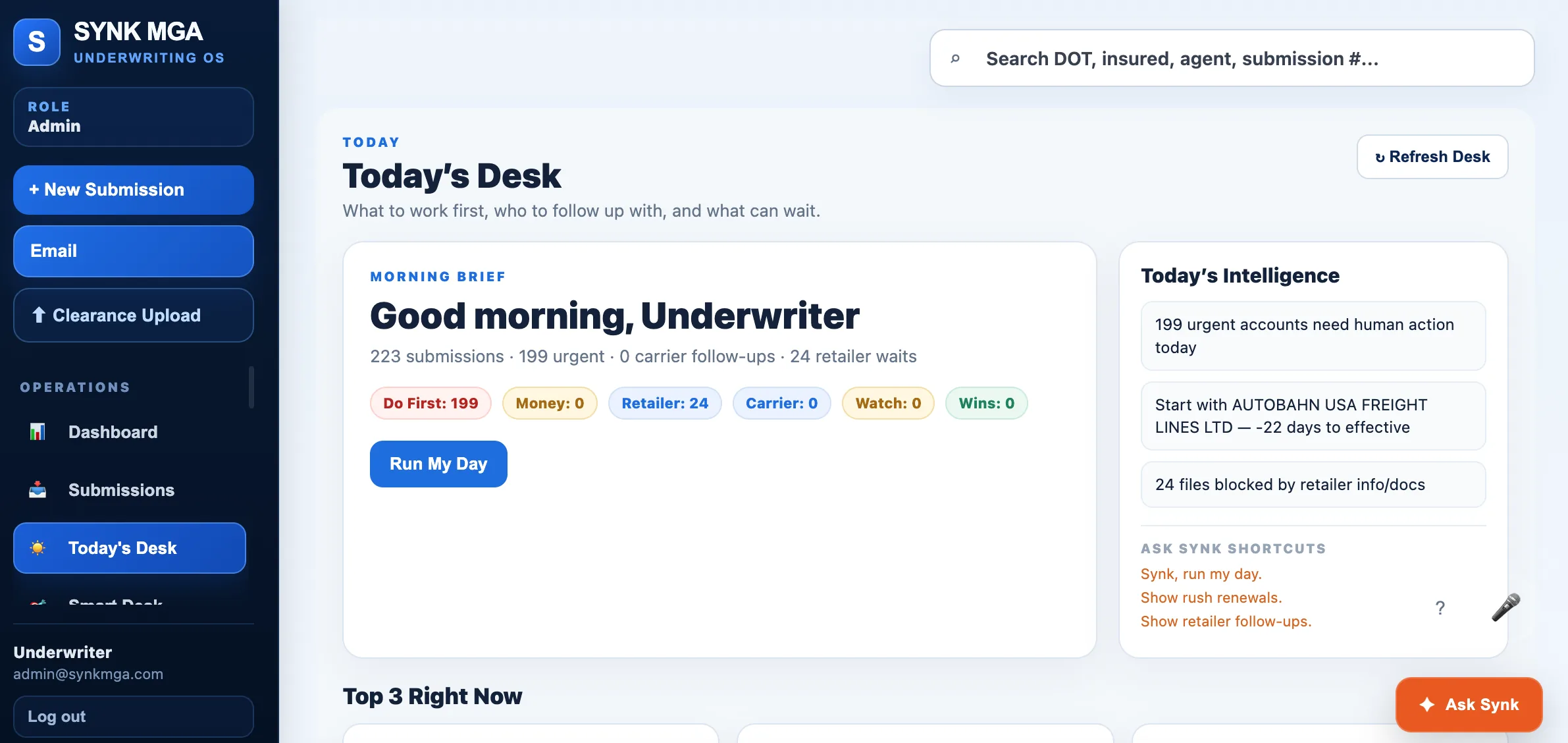Select the Today's Desk nav item
This screenshot has width=1568, height=743.
[130, 548]
